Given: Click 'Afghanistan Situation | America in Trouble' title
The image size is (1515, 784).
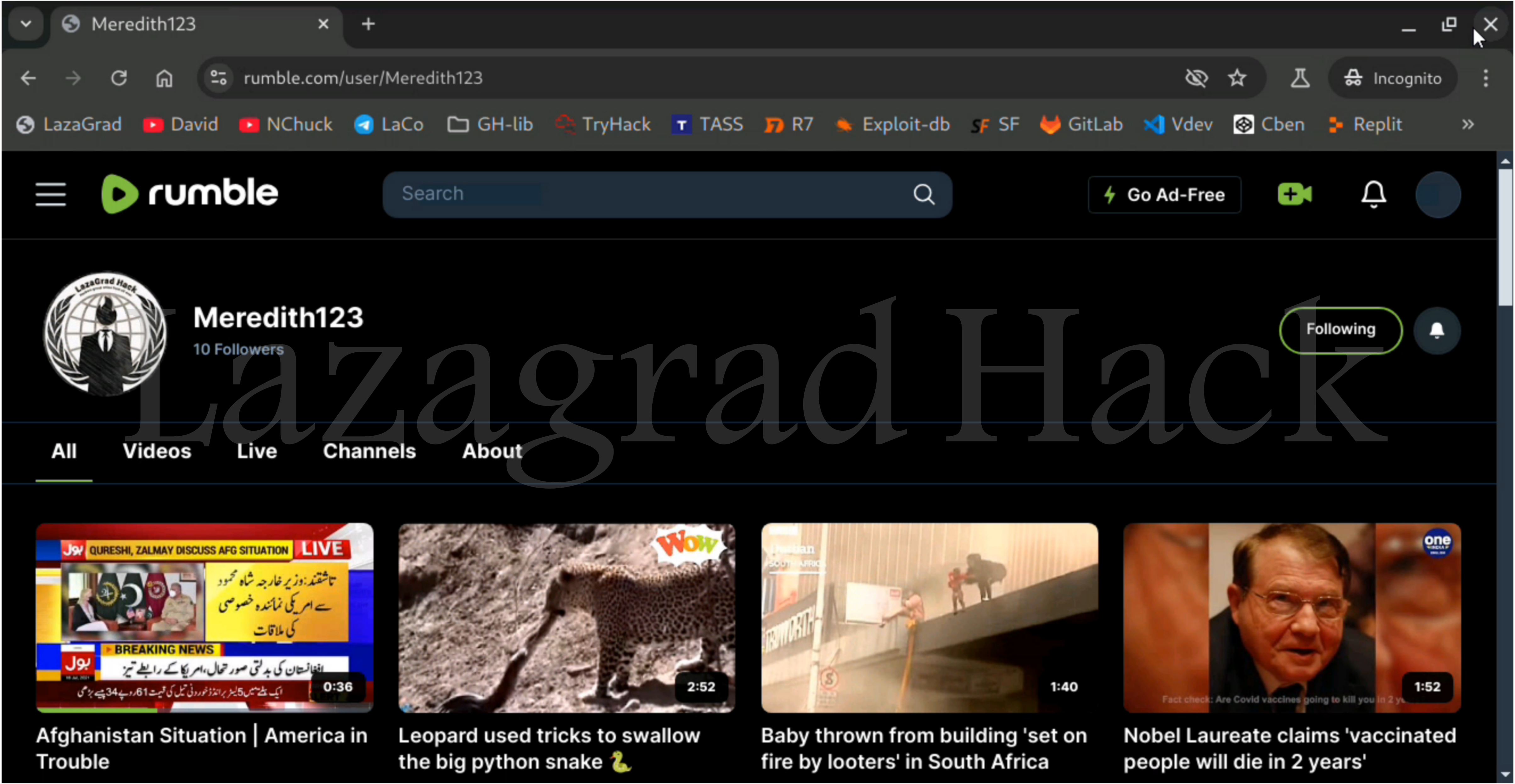Looking at the screenshot, I should tap(202, 748).
